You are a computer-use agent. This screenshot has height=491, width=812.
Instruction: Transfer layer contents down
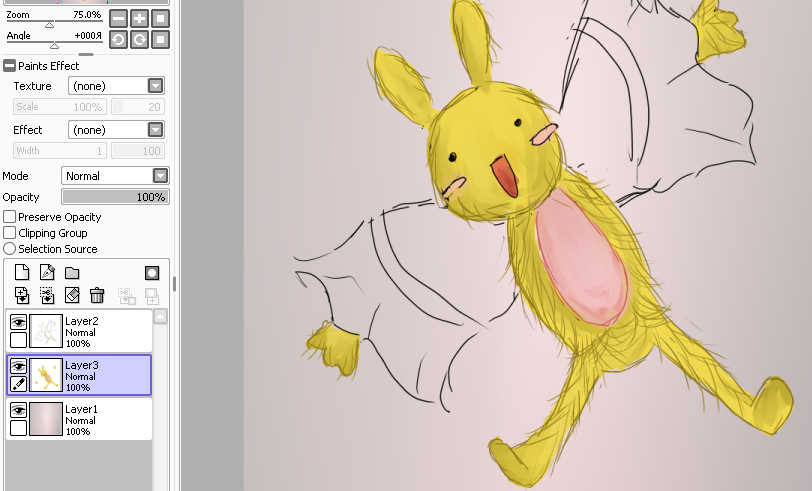[x=22, y=296]
